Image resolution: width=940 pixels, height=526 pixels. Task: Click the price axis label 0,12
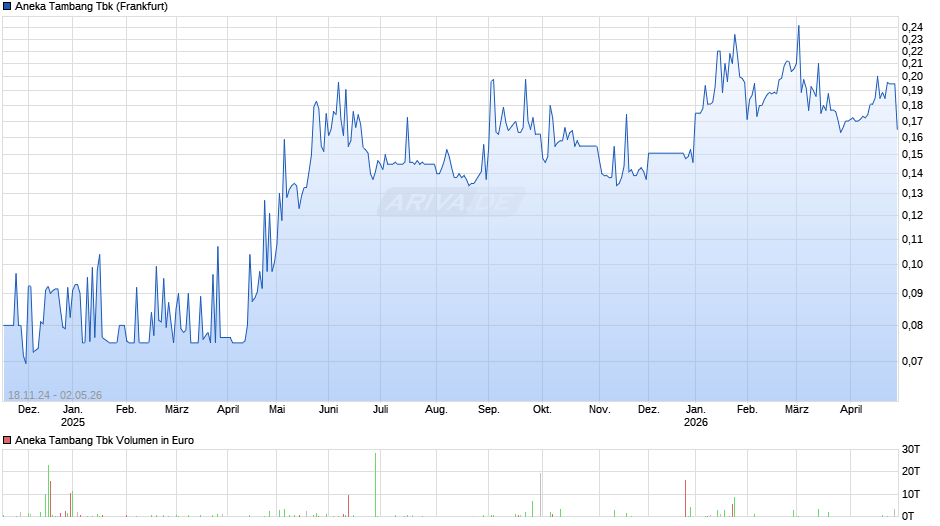(912, 215)
